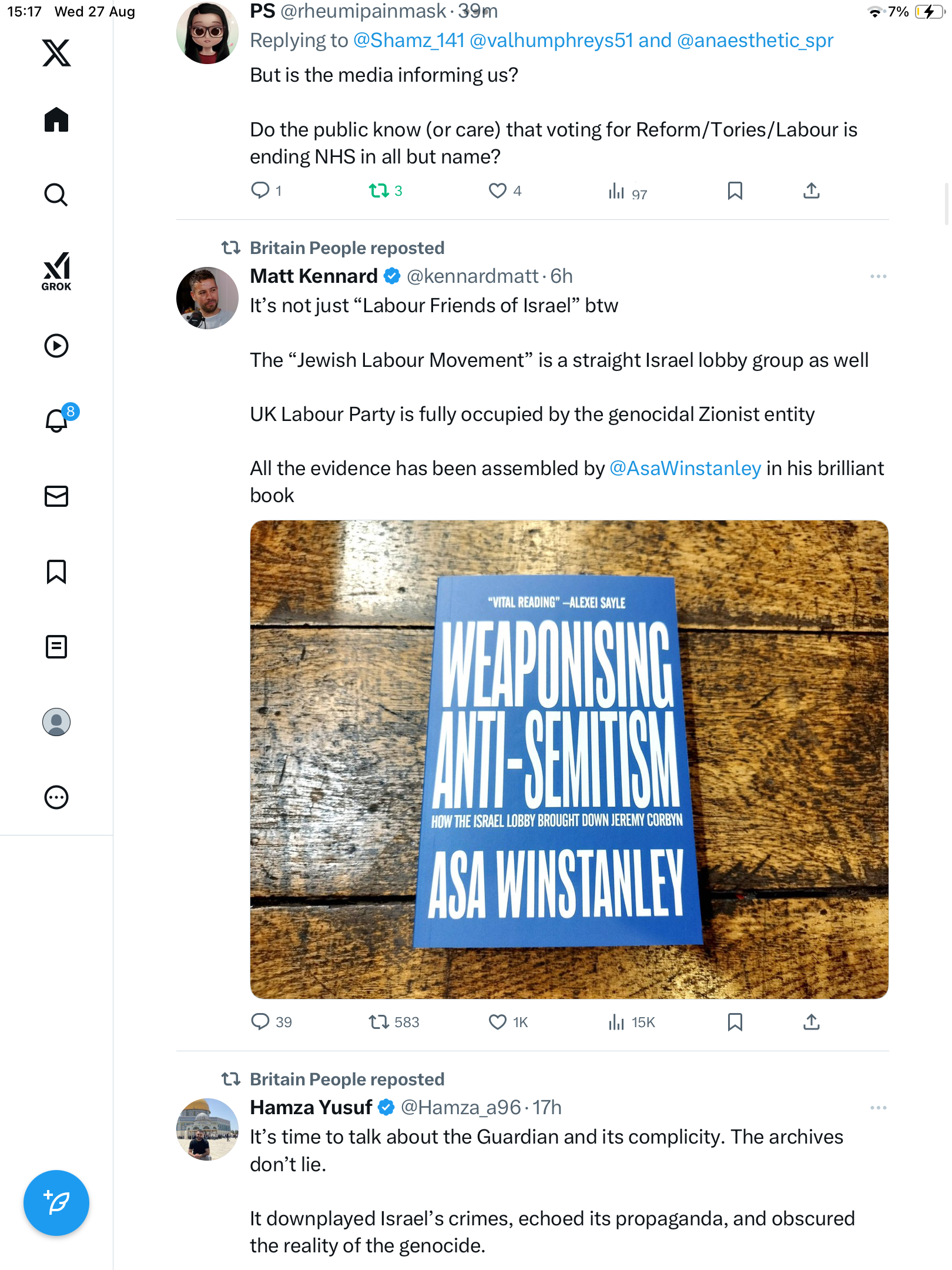Screen dimensions: 952x1270
Task: Open the @AsaWinstanley mention link
Action: coord(685,469)
